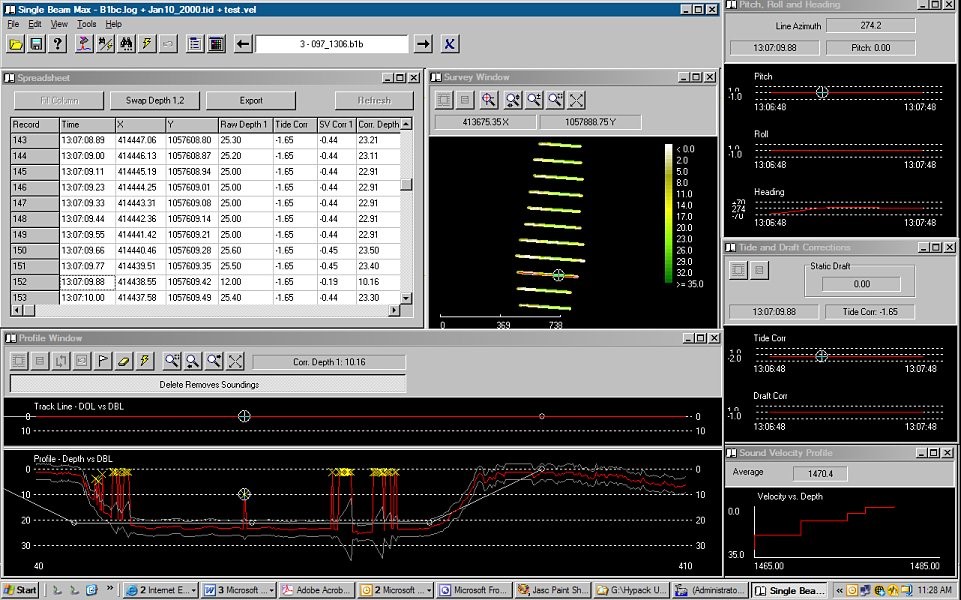Click the cursor marker in Survey Window map

click(558, 275)
